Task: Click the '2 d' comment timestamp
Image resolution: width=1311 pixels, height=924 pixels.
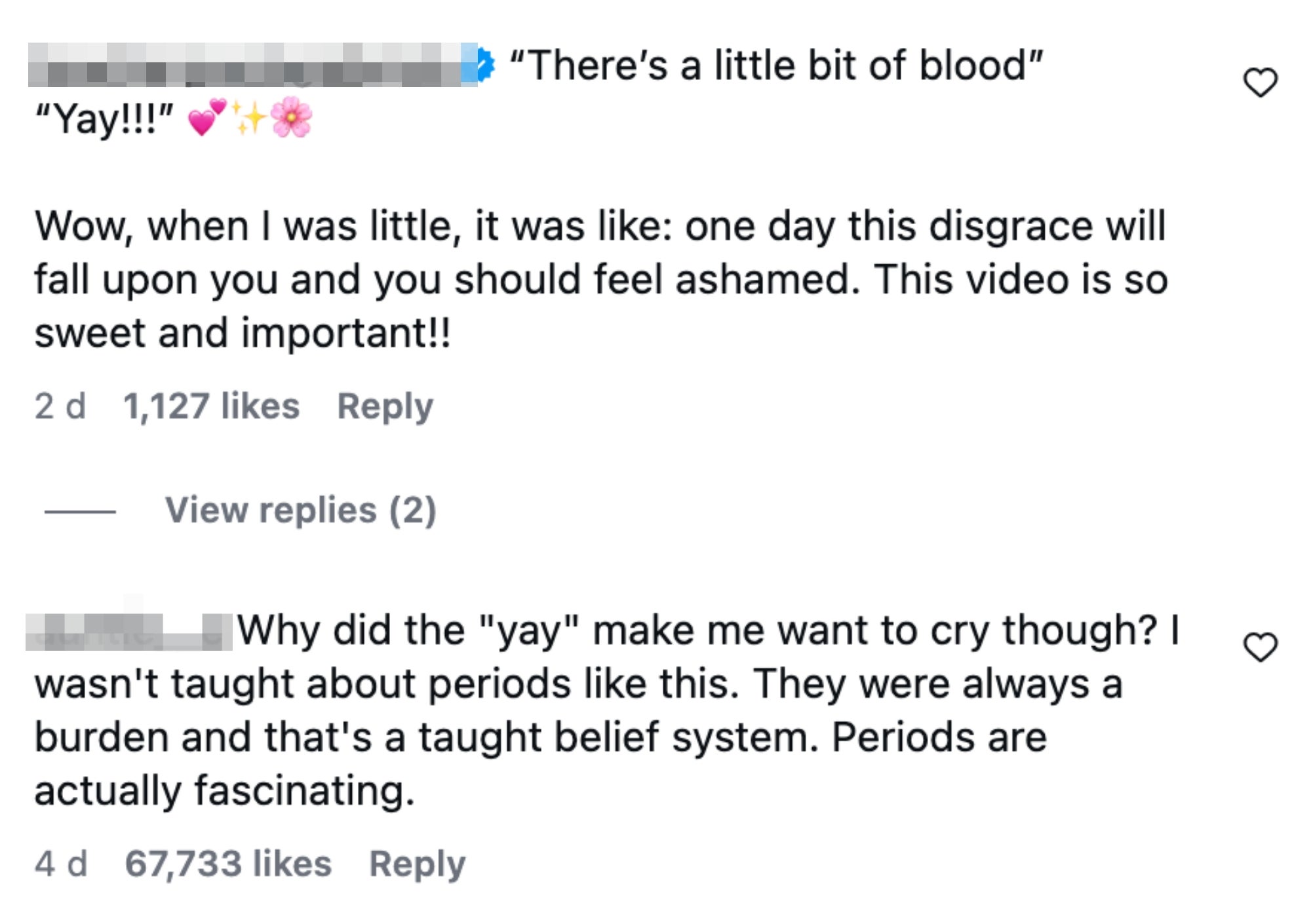Action: tap(60, 406)
